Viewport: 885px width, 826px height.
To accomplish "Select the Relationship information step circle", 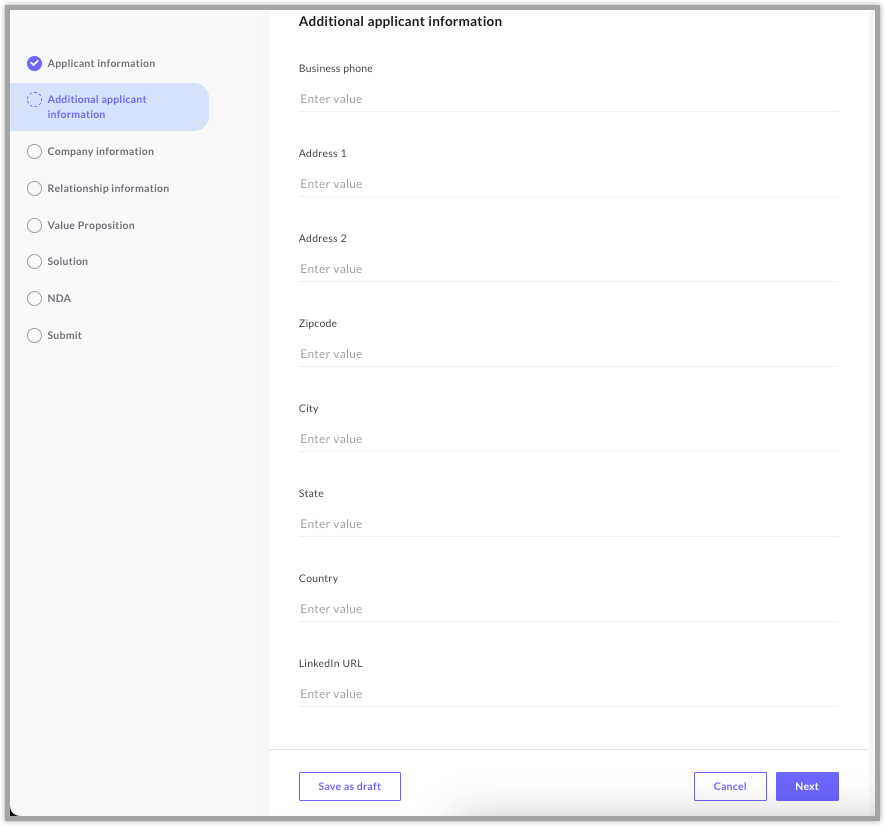I will 34,189.
